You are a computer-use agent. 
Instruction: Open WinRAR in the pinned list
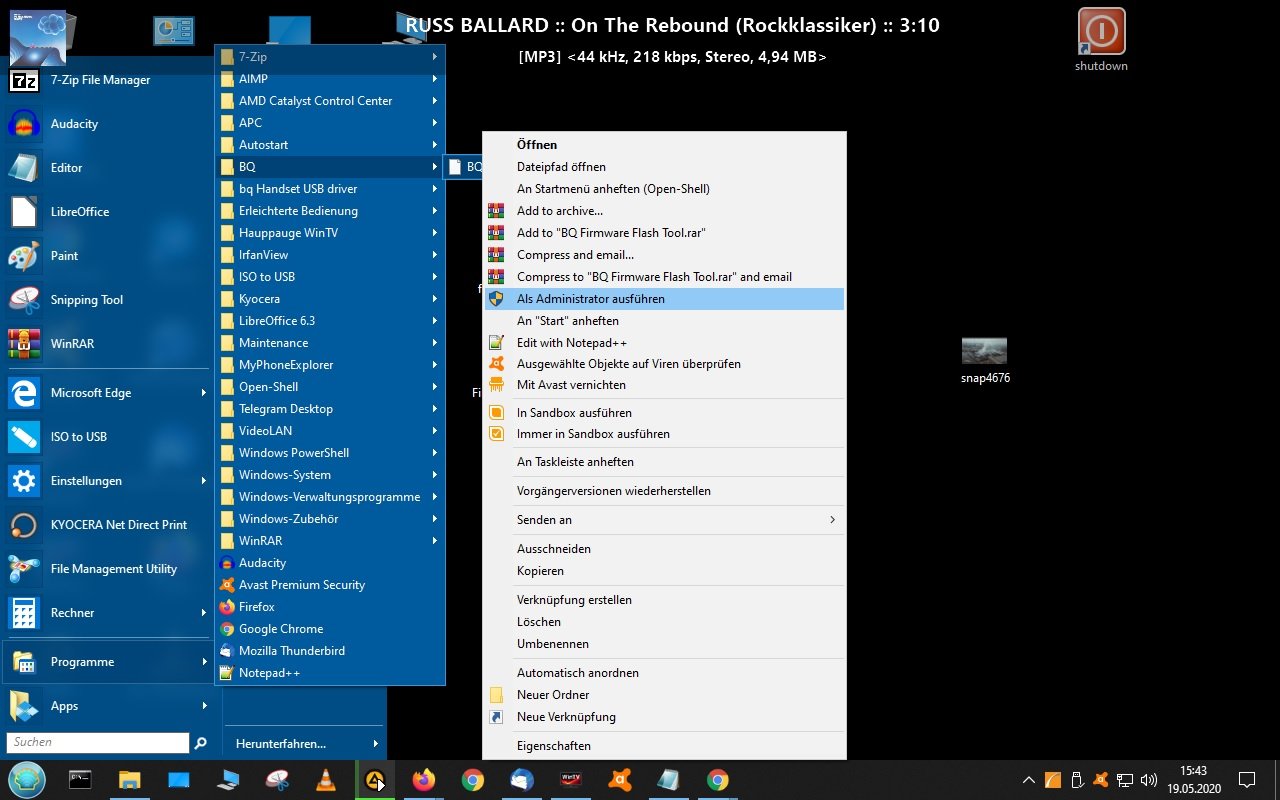click(x=107, y=344)
